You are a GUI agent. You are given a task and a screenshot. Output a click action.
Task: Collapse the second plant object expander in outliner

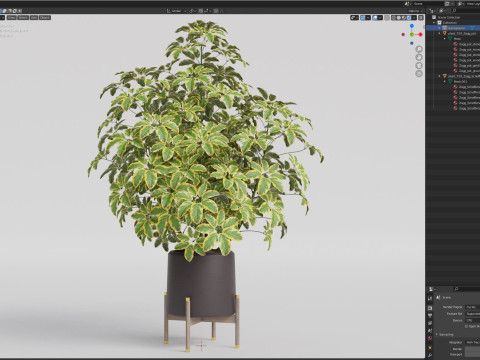coord(439,76)
